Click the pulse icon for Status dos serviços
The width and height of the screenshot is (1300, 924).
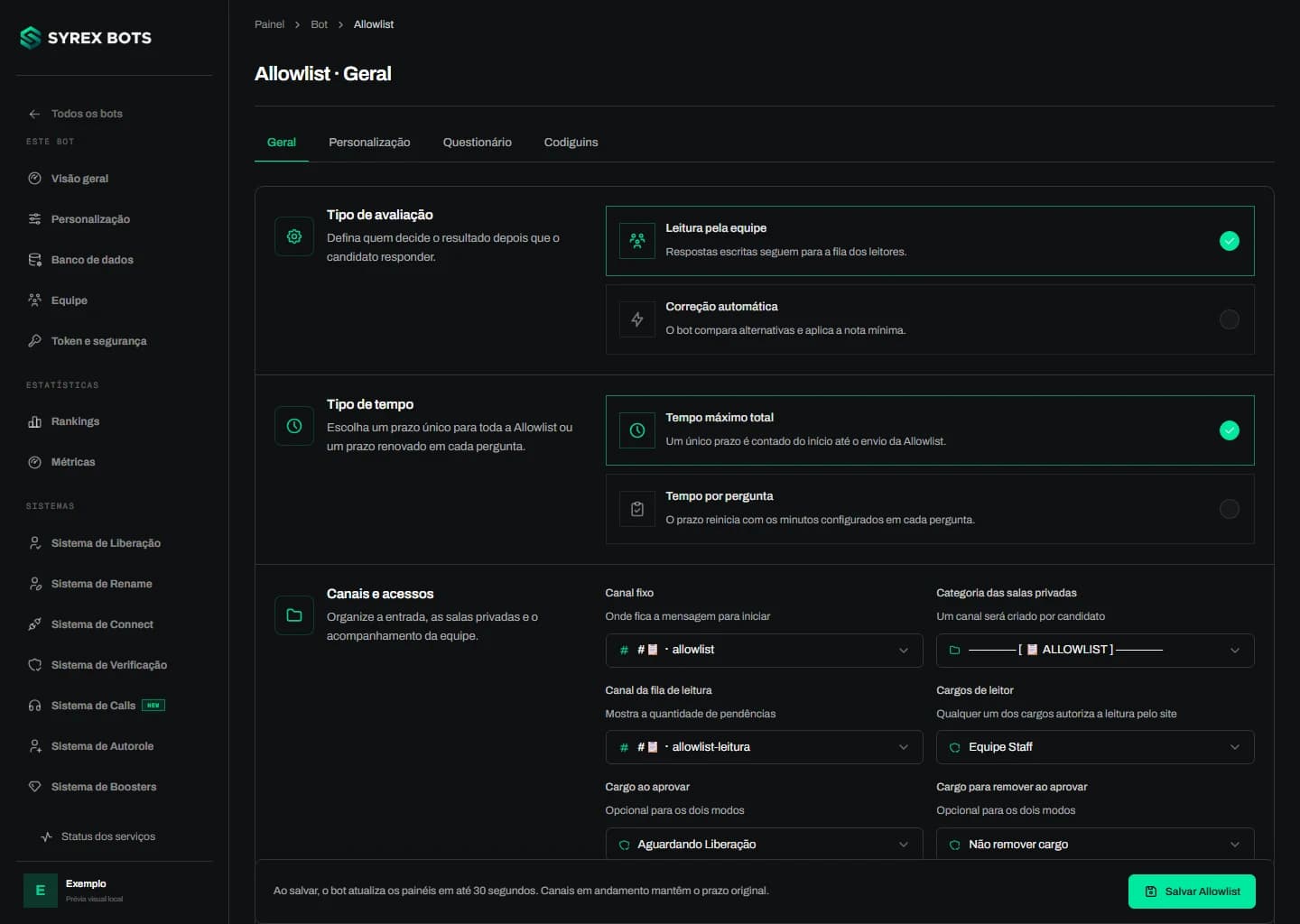pyautogui.click(x=46, y=836)
